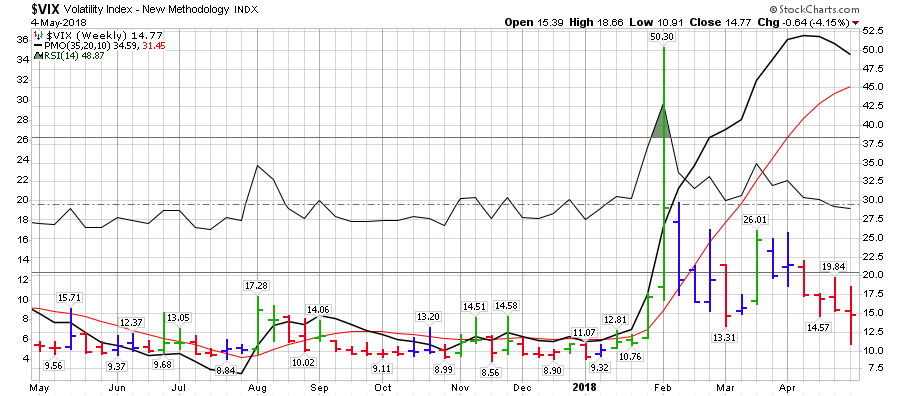Image resolution: width=900 pixels, height=396 pixels.
Task: Click the 8.84 low price label
Action: click(226, 371)
